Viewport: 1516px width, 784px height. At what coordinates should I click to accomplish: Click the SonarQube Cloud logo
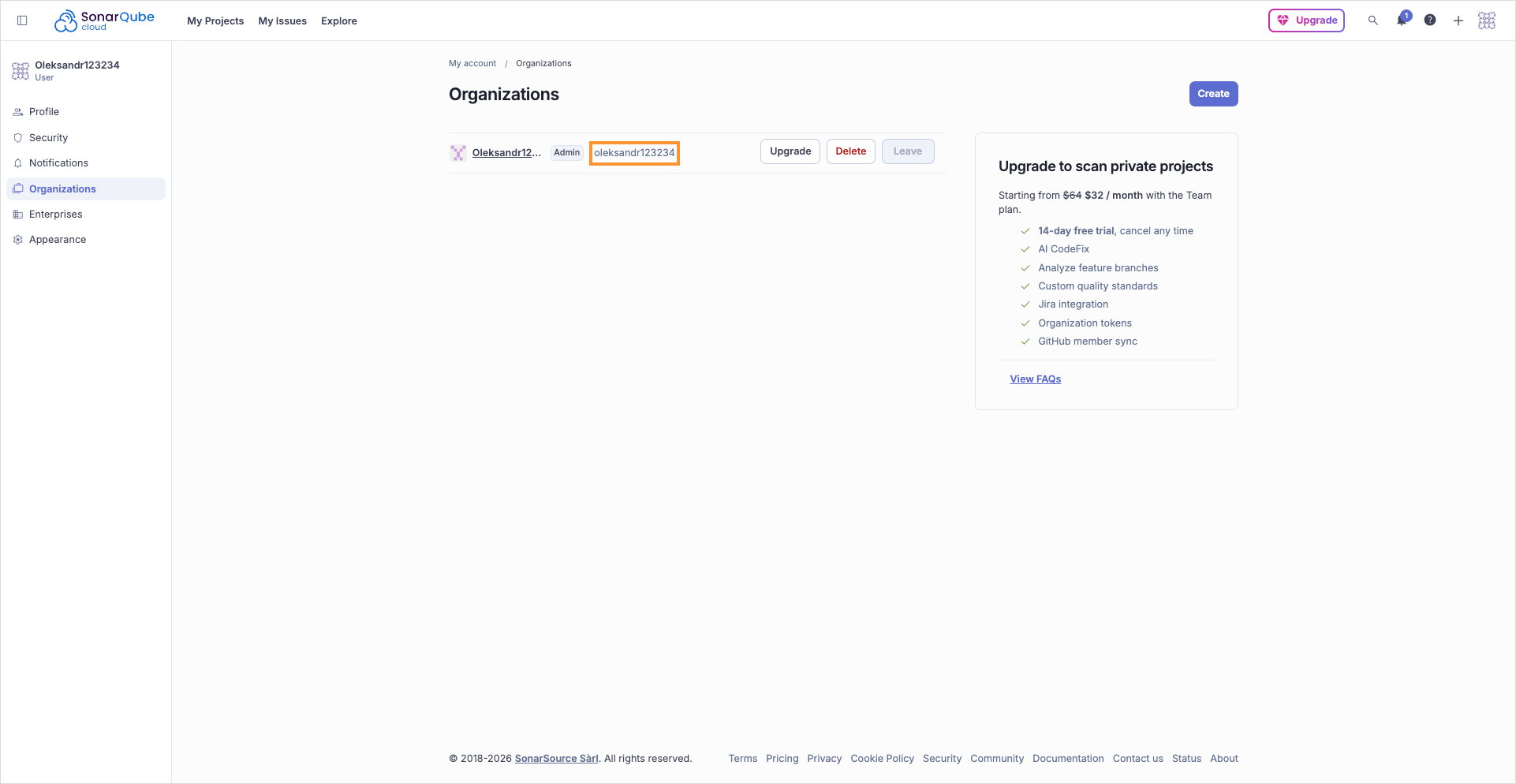pos(103,20)
